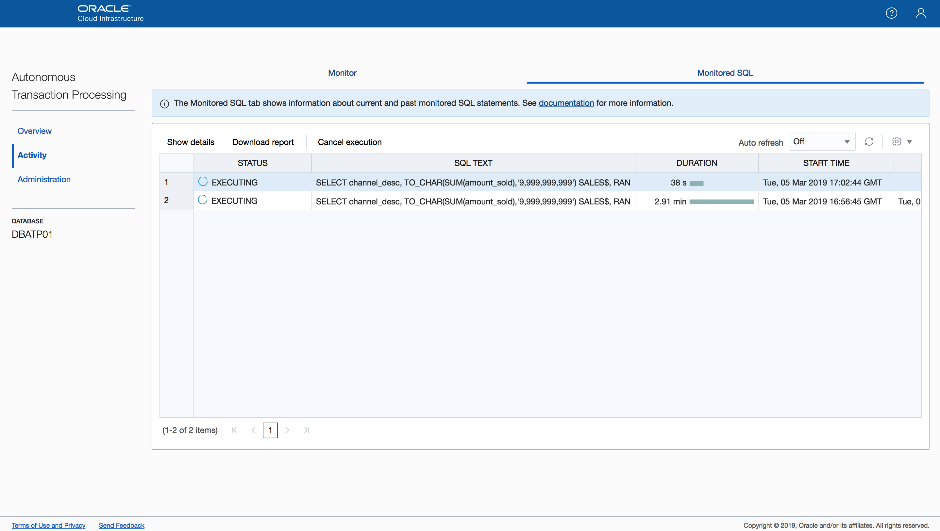Open Administration in the sidebar

tap(44, 179)
